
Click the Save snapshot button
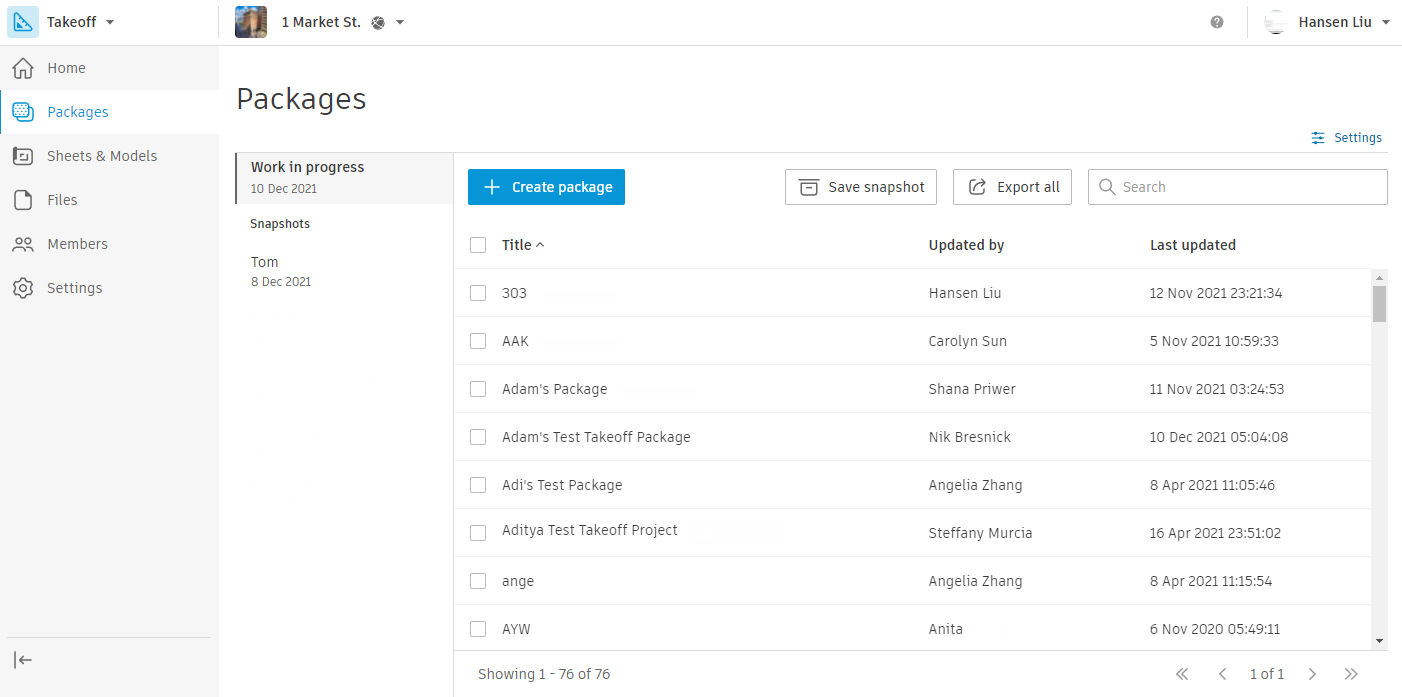pos(860,187)
